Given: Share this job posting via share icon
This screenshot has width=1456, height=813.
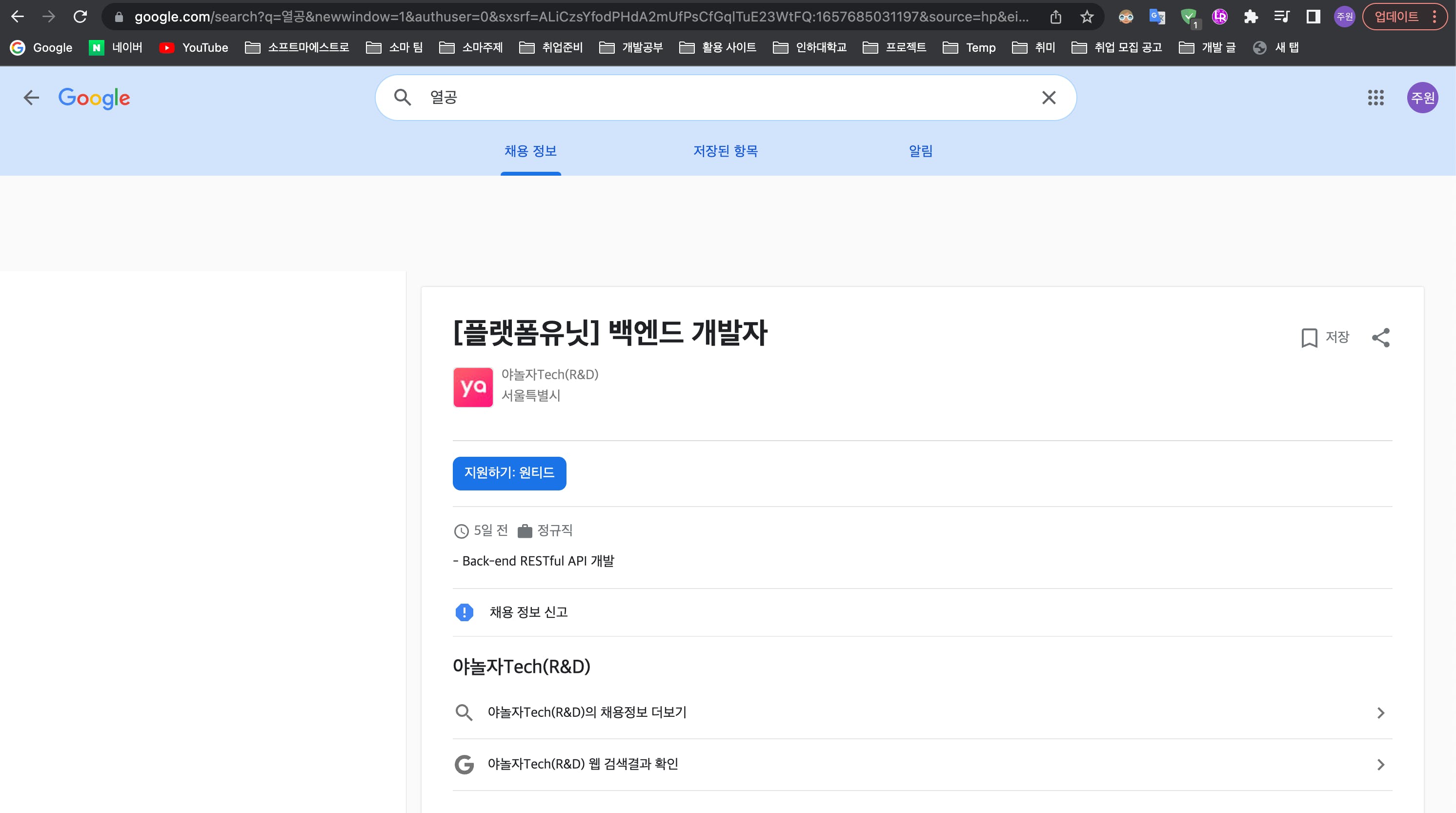Looking at the screenshot, I should click(1380, 338).
